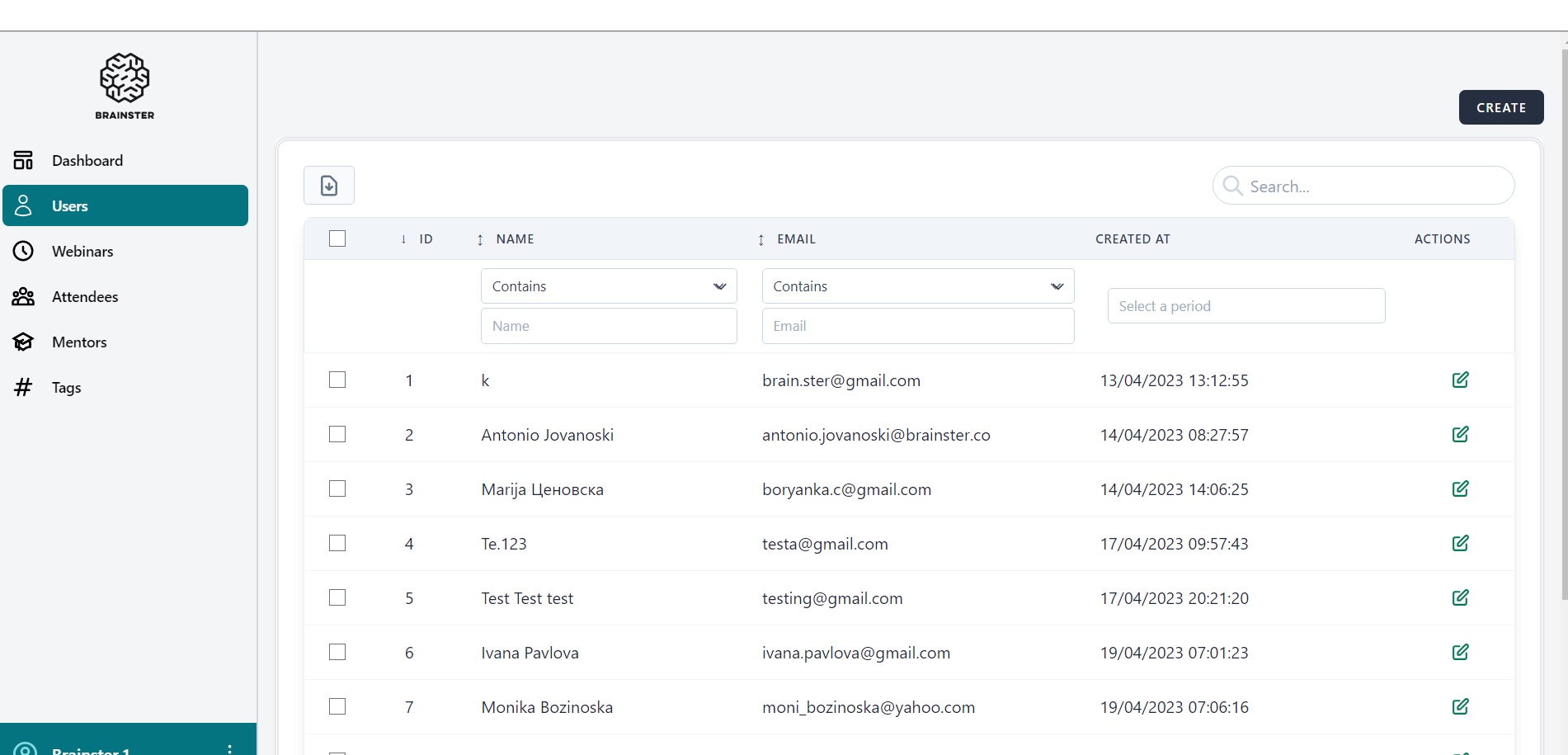
Task: Click edit icon for Ivana Pavlova
Action: pyautogui.click(x=1460, y=652)
